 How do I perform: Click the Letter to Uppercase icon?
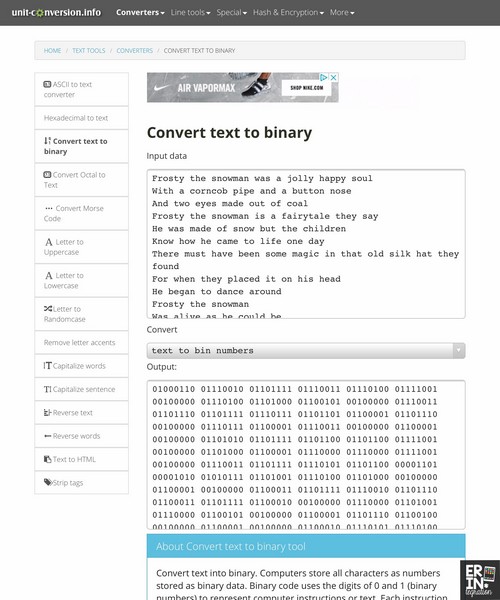(49, 242)
